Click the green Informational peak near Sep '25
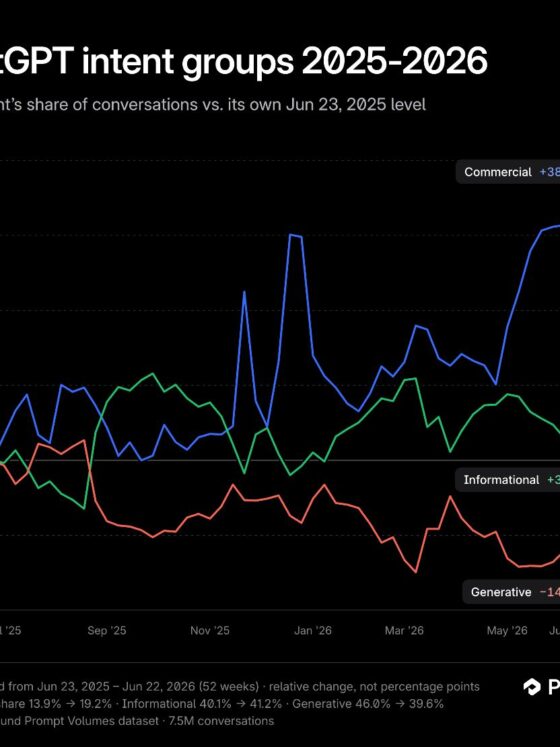The image size is (560, 747). [153, 374]
